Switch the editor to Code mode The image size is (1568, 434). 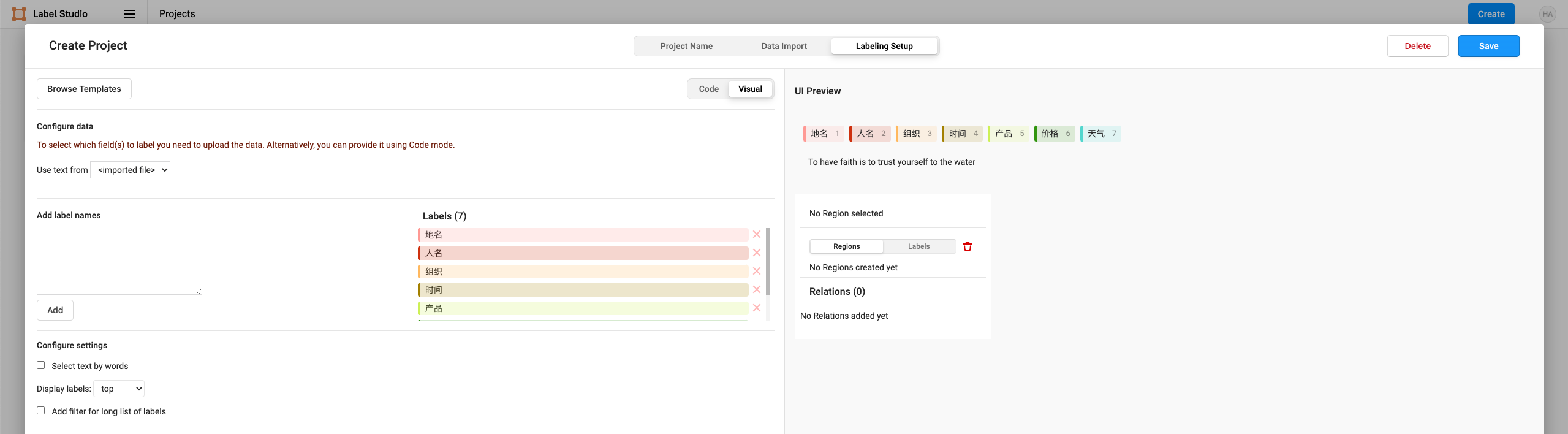708,89
